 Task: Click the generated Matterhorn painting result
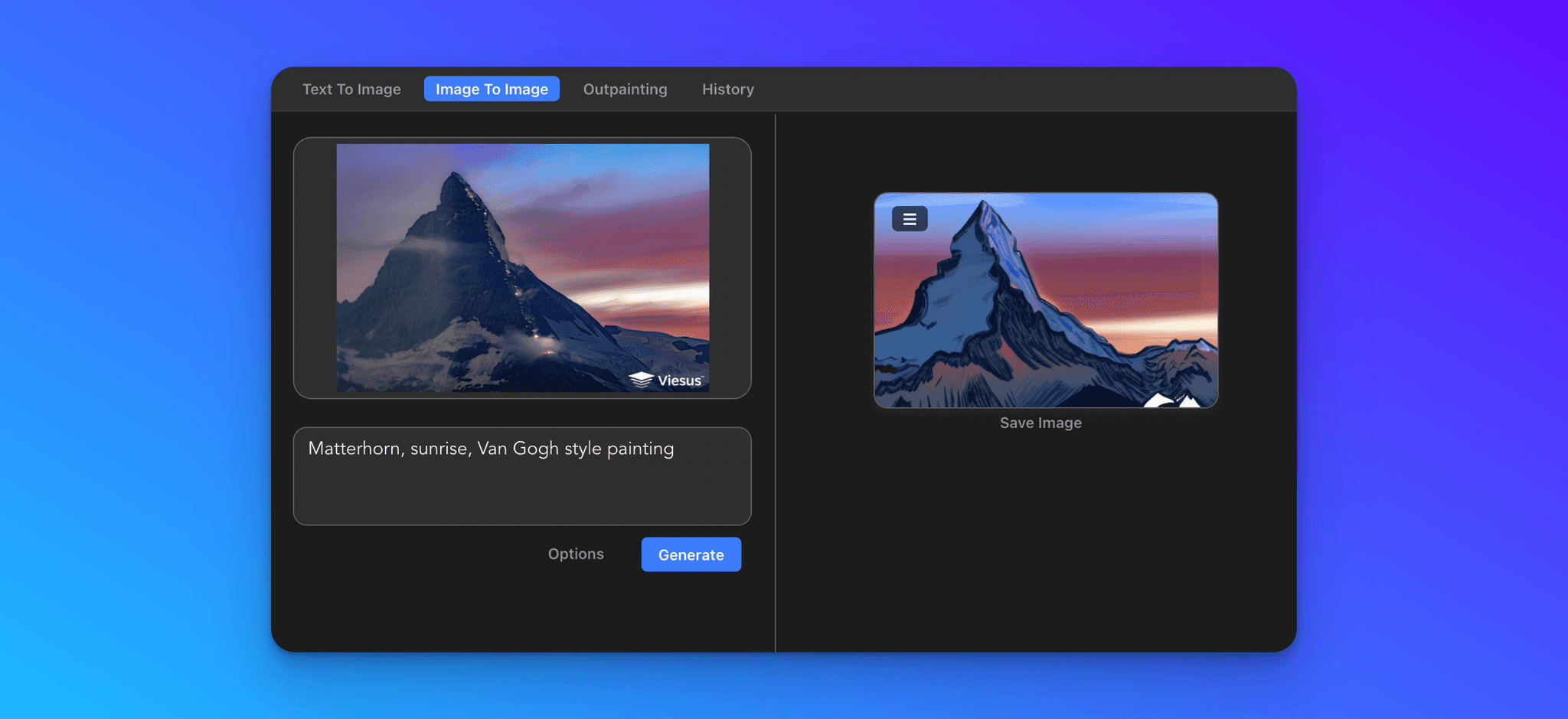[1046, 306]
